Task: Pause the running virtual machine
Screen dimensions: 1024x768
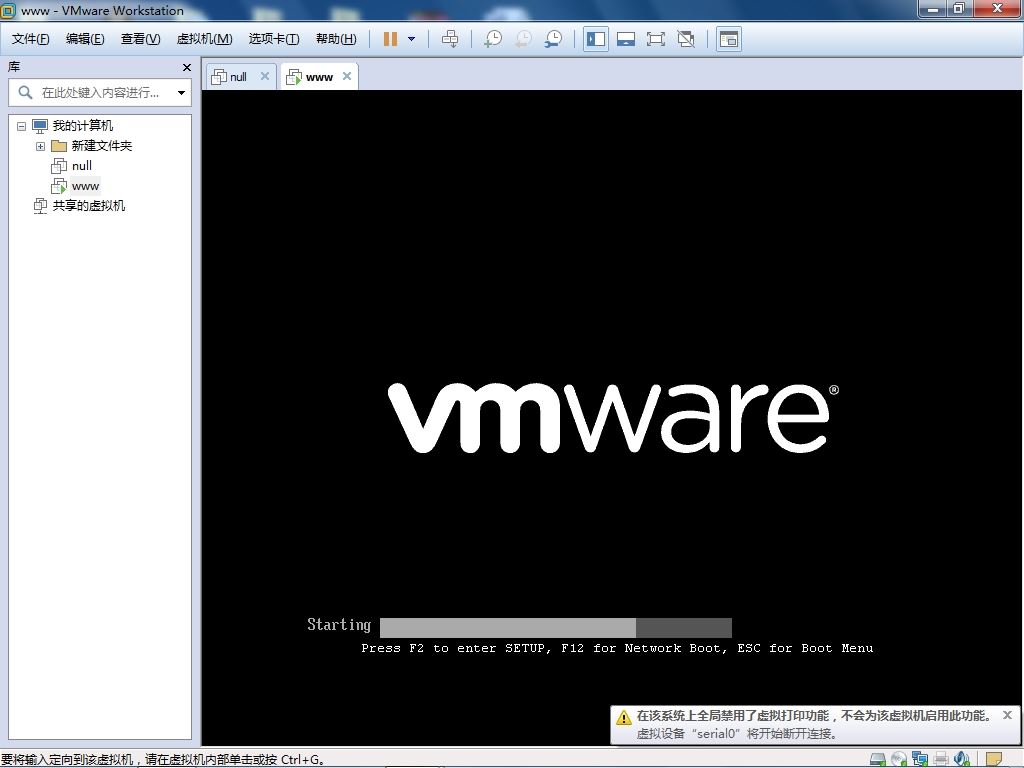Action: click(391, 39)
